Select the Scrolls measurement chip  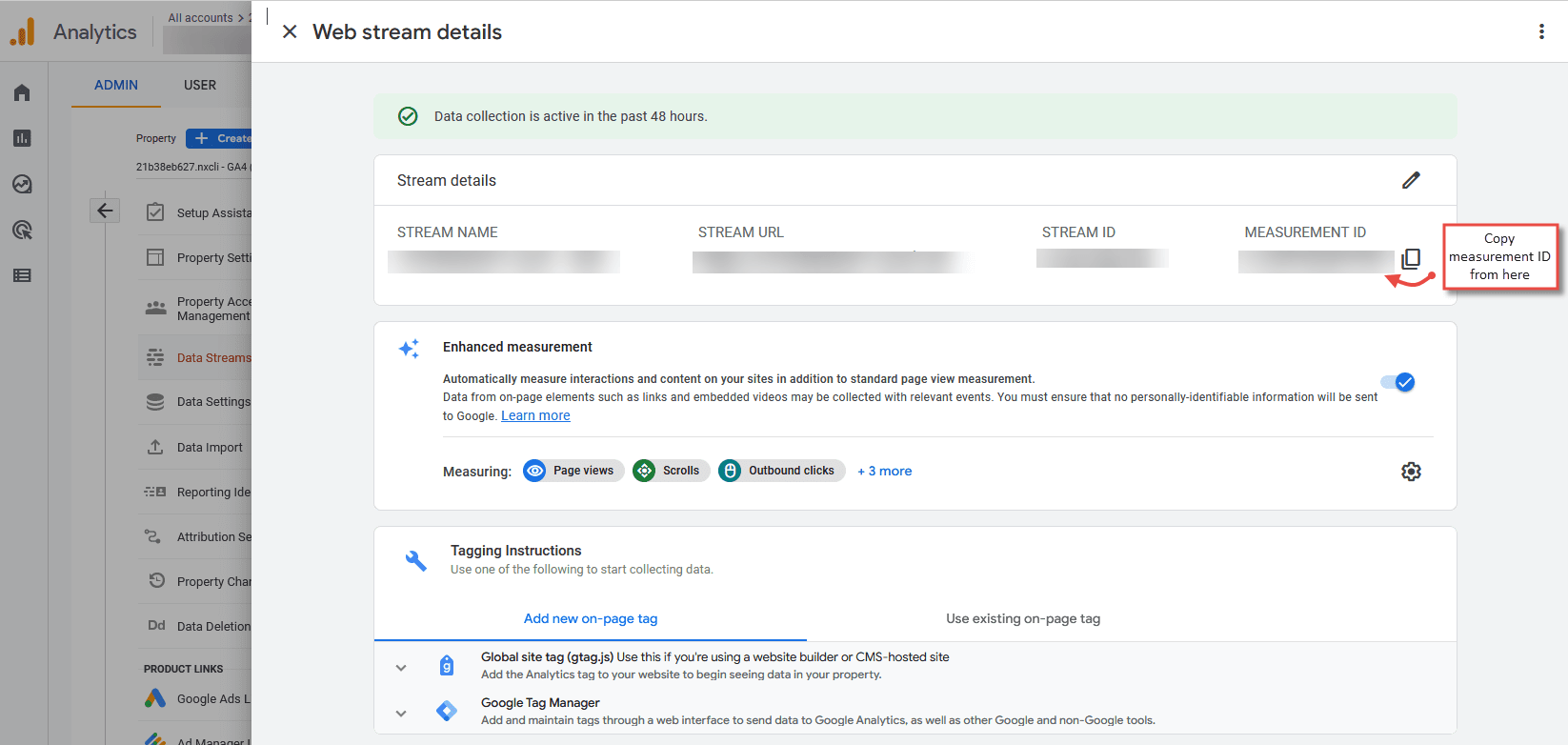(671, 471)
